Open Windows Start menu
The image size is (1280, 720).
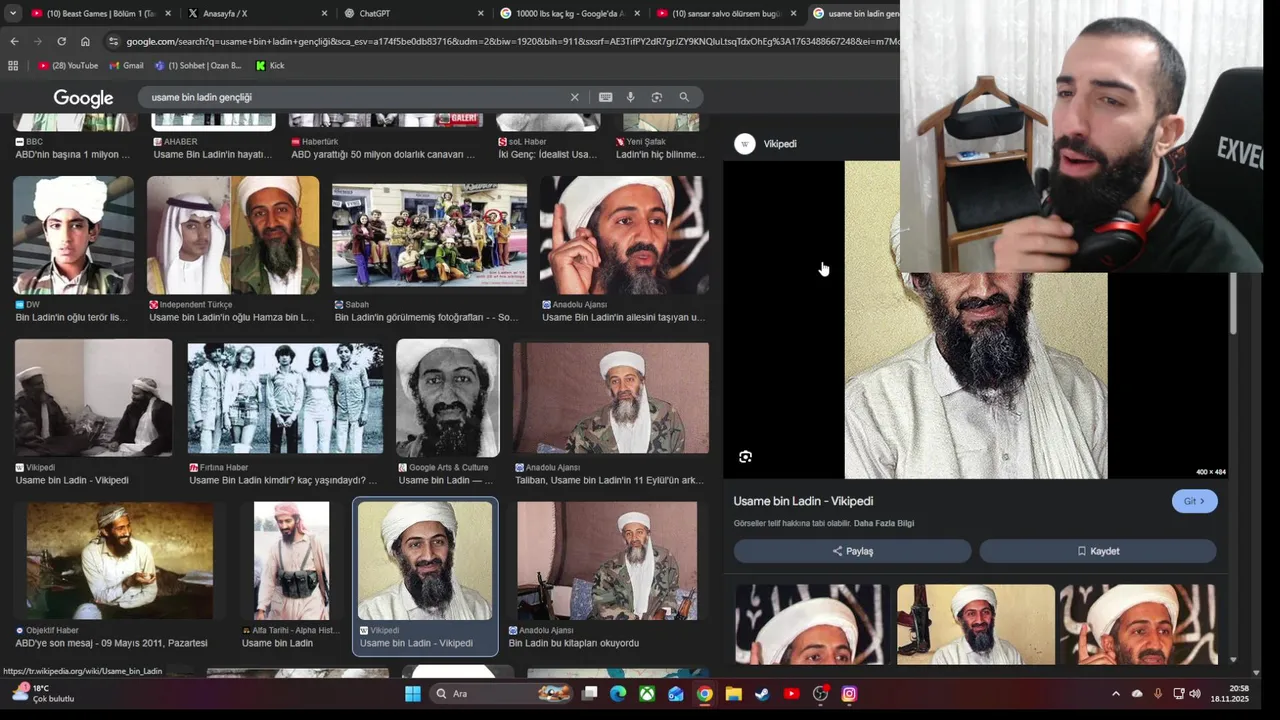412,693
